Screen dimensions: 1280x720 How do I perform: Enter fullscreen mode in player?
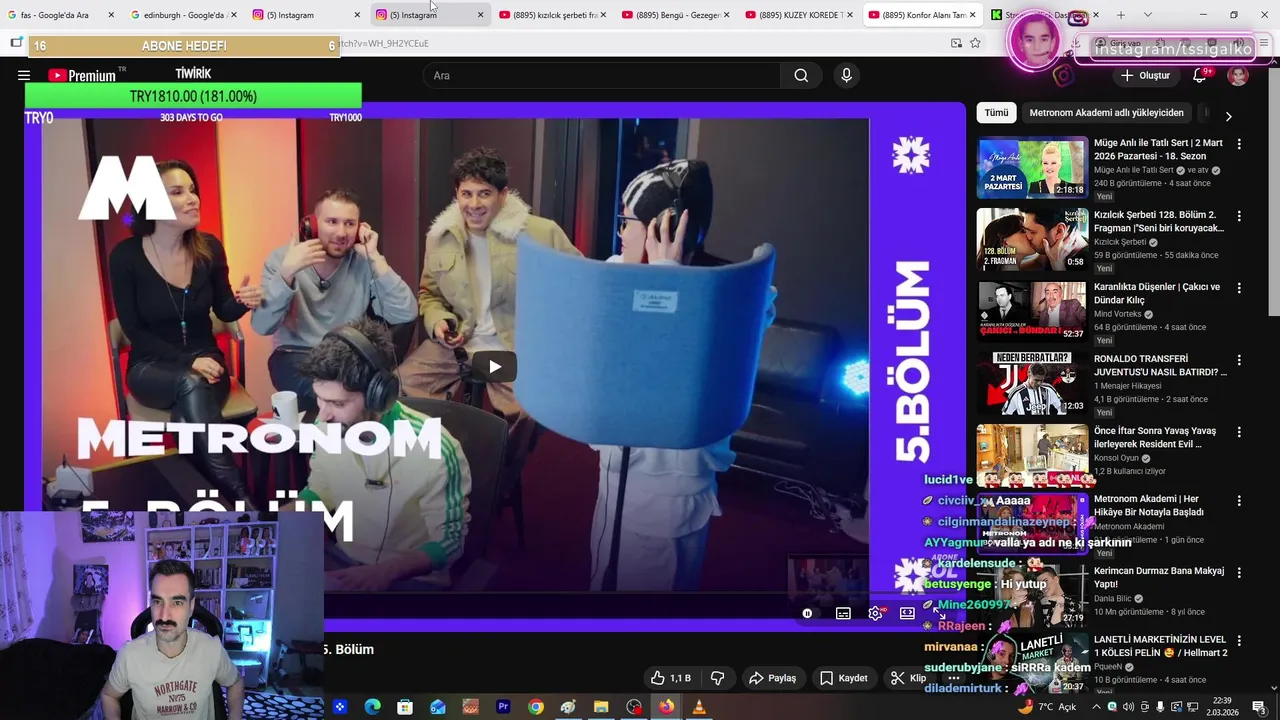point(938,613)
